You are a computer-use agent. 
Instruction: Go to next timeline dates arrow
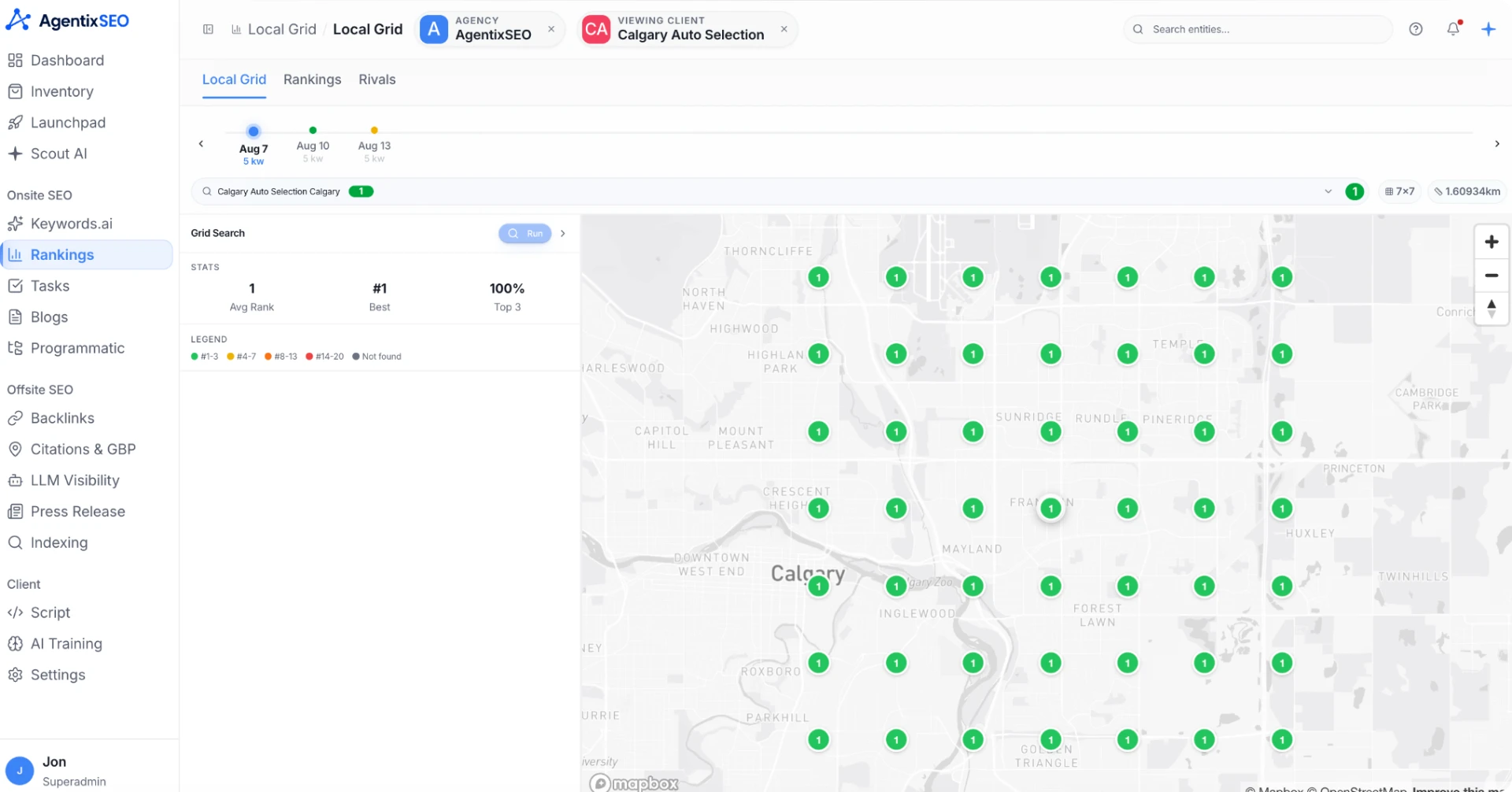coord(1497,143)
